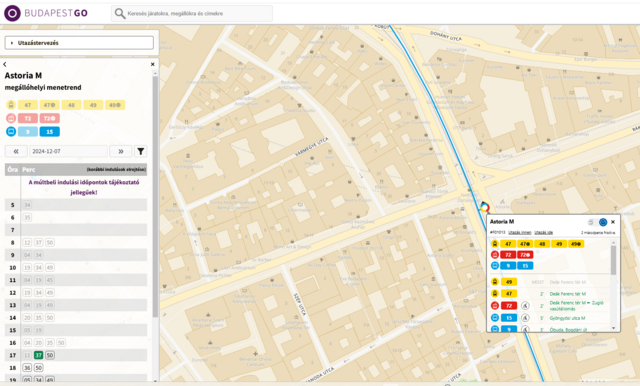Click the BudapestGO logo

click(46, 13)
